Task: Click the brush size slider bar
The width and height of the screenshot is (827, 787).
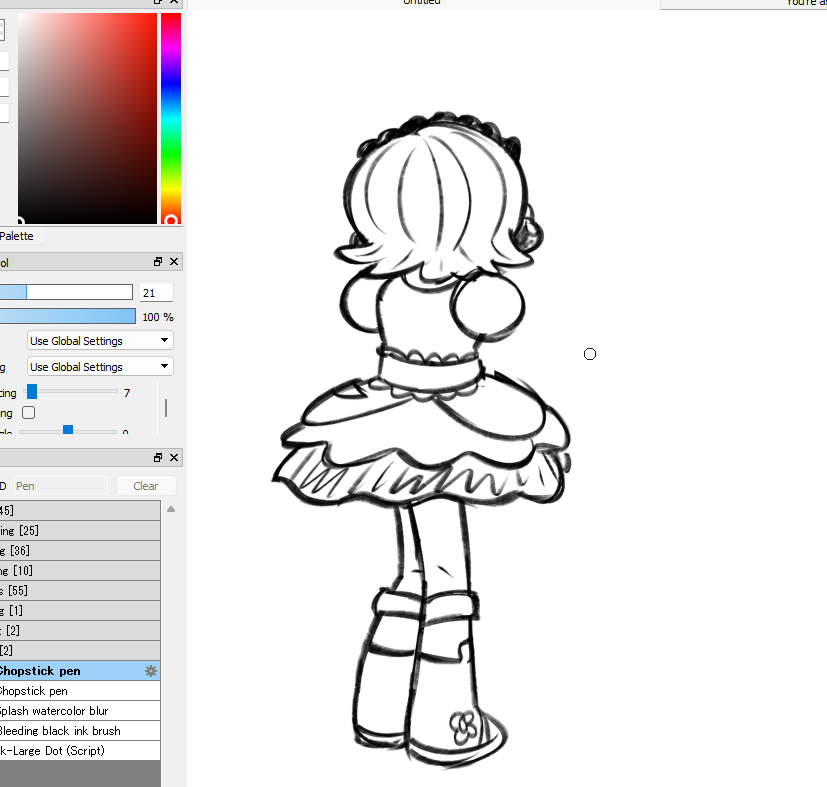Action: [x=66, y=292]
